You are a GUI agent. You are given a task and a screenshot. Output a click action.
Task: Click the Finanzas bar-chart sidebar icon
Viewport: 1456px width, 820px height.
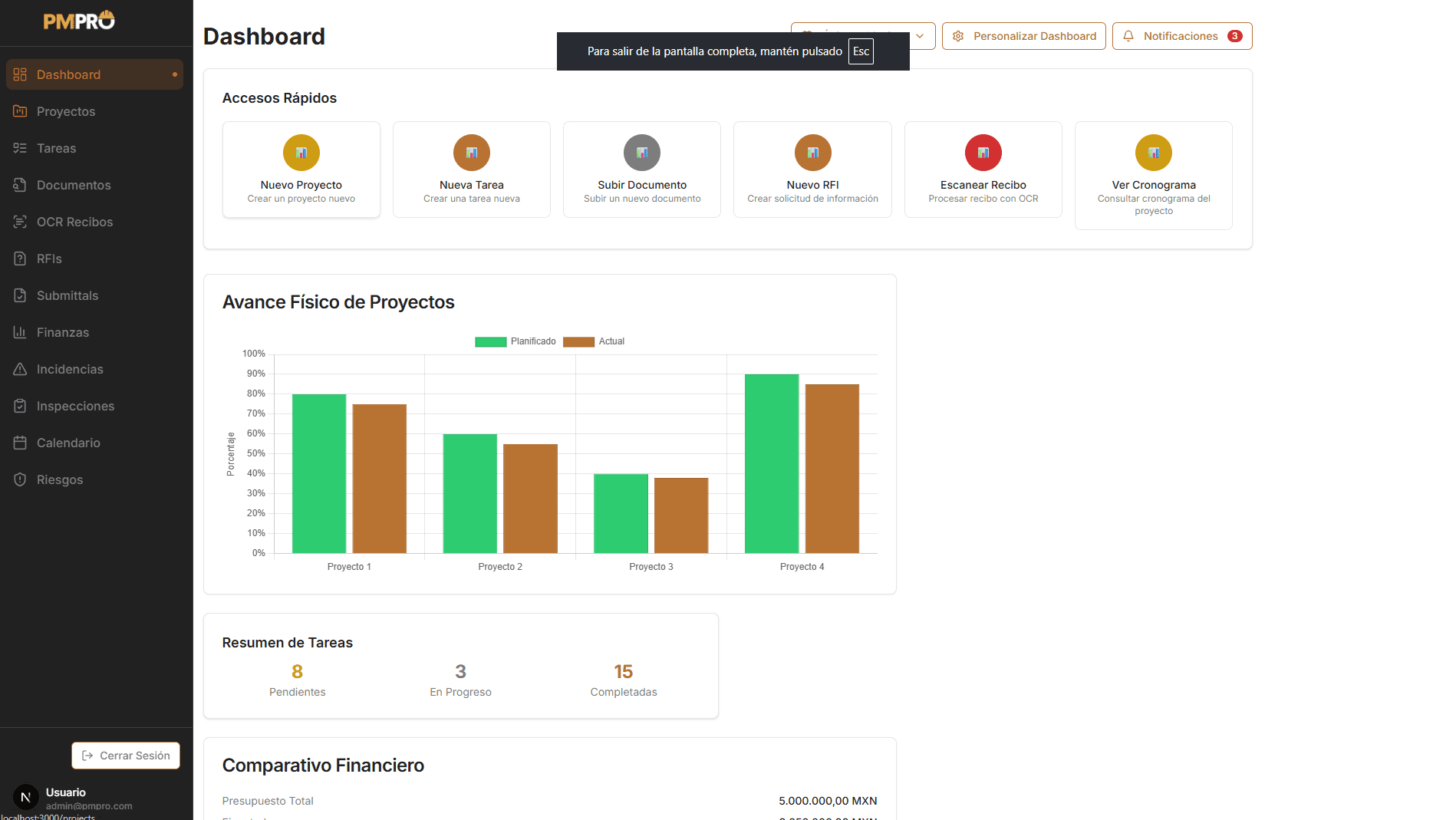tap(19, 332)
